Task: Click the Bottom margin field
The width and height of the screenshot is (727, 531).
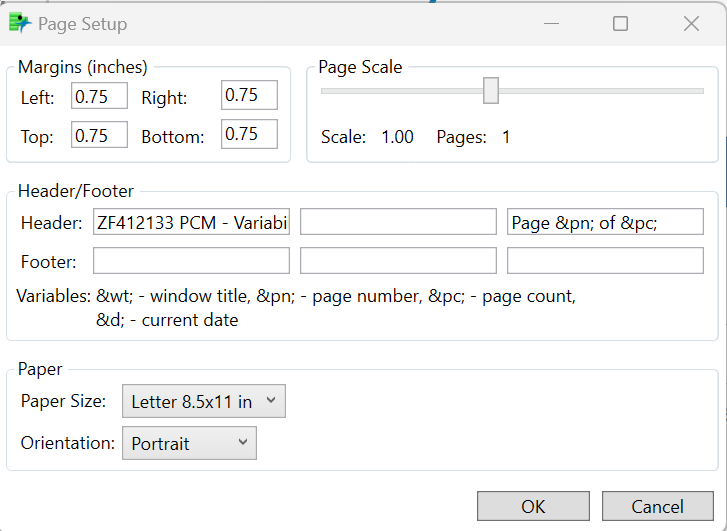Action: (249, 135)
